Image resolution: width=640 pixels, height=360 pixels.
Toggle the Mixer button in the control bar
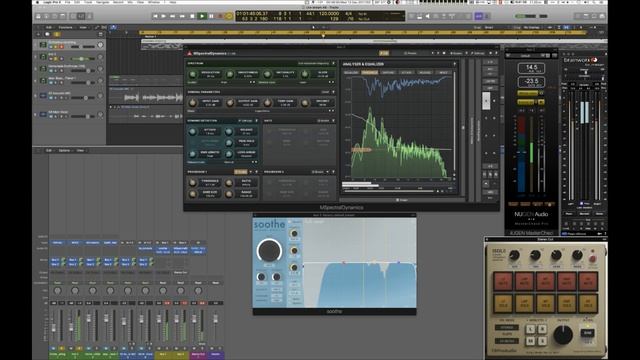[81, 16]
